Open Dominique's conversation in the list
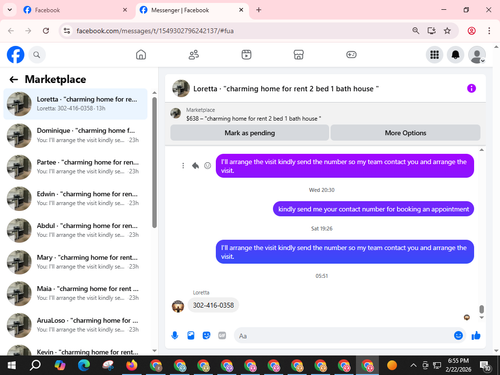This screenshot has width=500, height=375. coord(76,135)
